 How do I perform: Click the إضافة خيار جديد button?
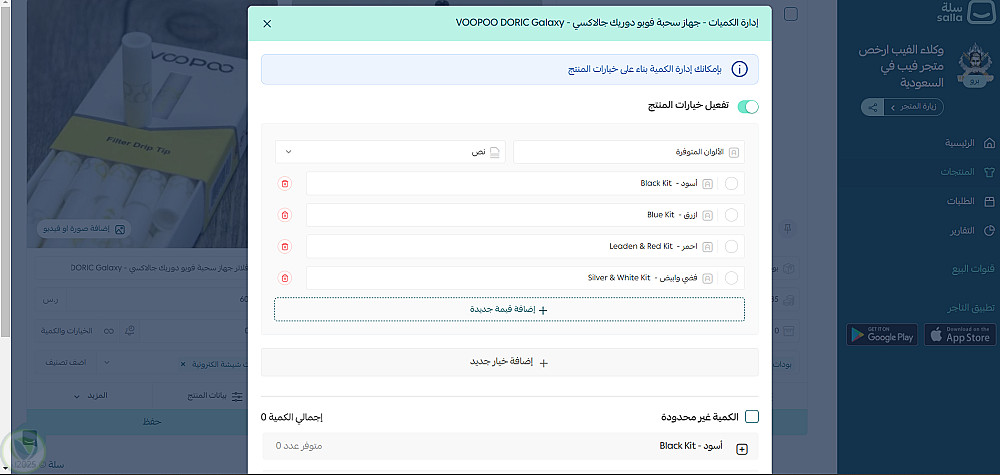(510, 362)
